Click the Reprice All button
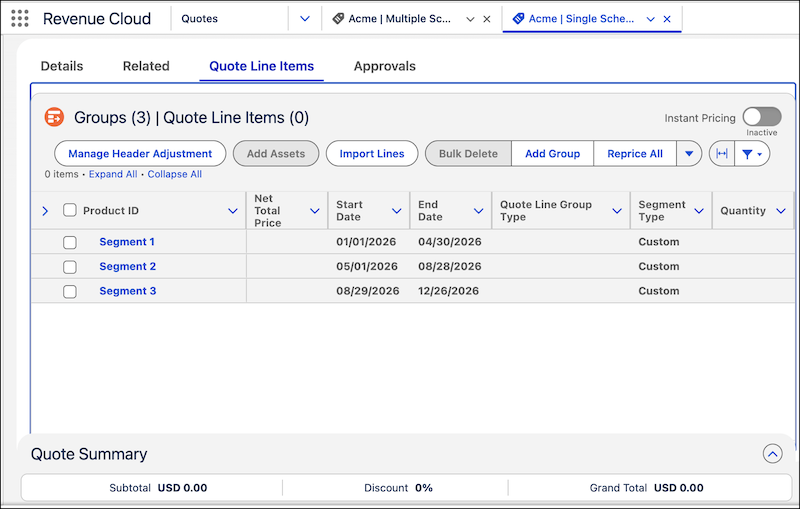The height and width of the screenshot is (509, 800). (635, 154)
